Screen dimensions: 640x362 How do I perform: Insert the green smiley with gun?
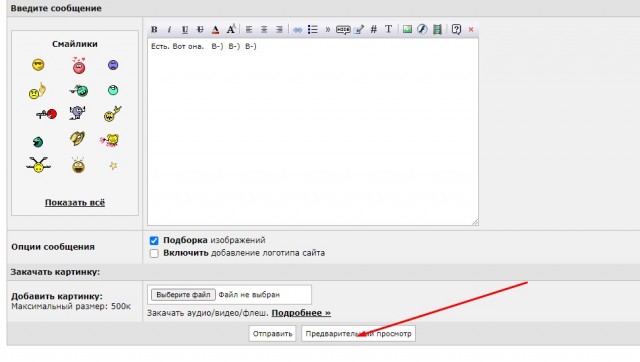79,90
